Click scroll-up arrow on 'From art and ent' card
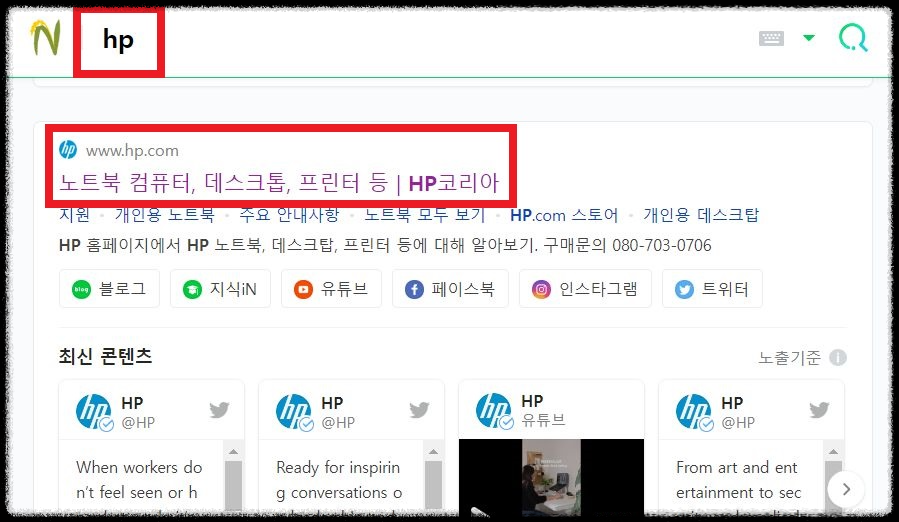The height and width of the screenshot is (522, 899). tap(833, 451)
